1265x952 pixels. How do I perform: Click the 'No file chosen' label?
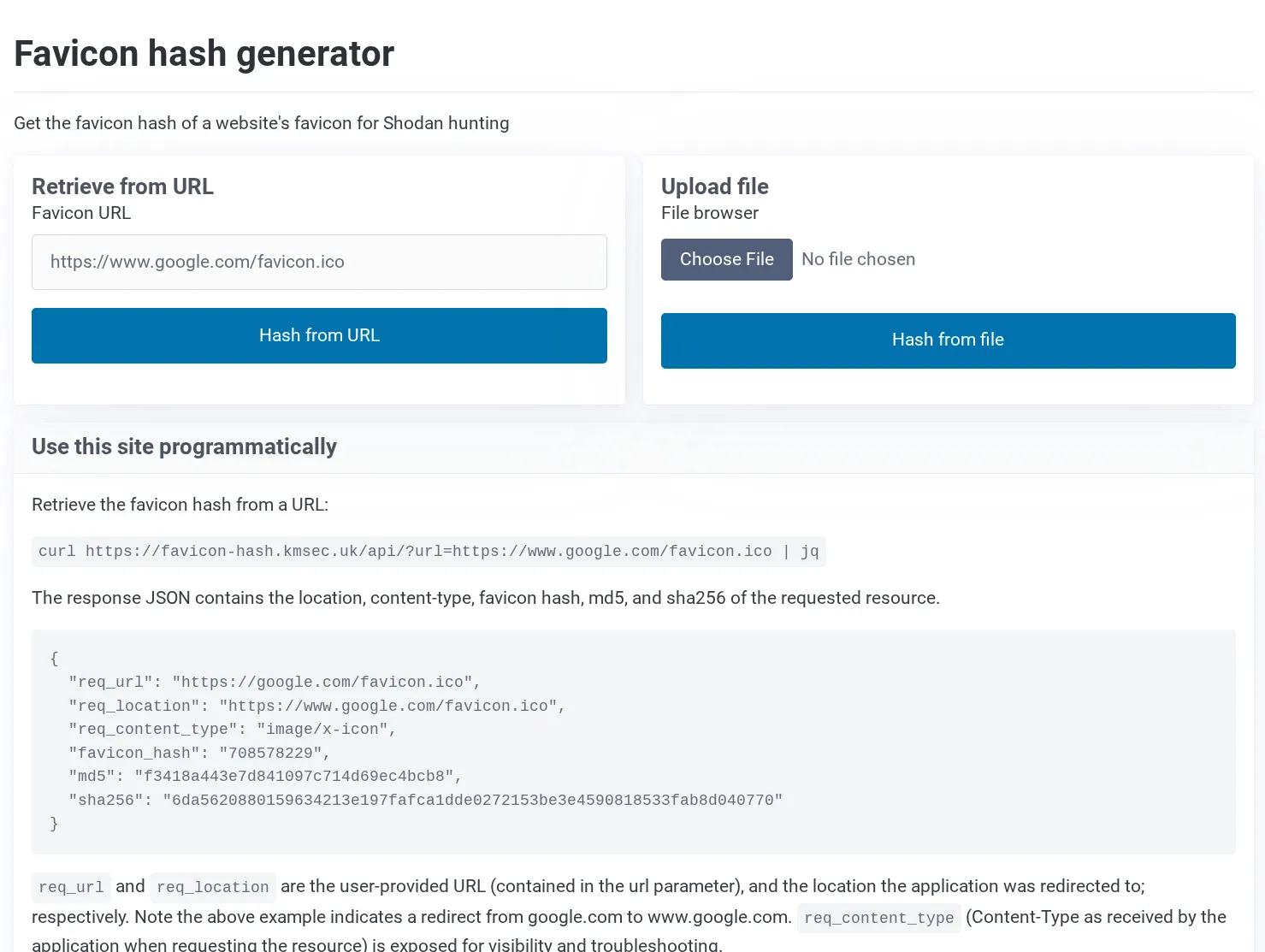point(858,259)
